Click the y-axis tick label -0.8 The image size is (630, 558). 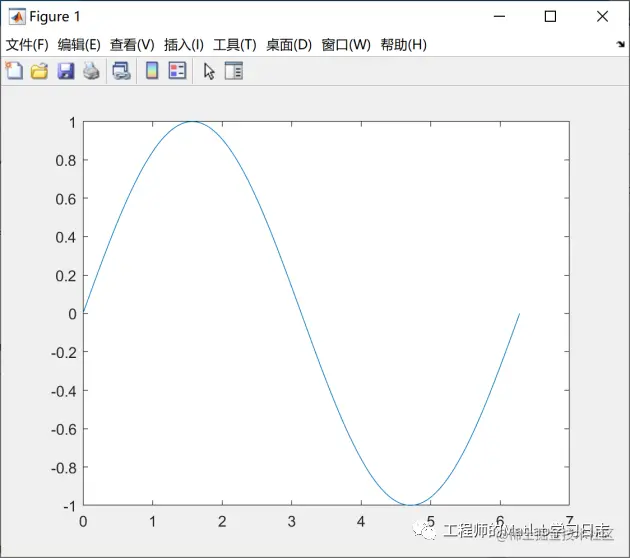point(63,468)
